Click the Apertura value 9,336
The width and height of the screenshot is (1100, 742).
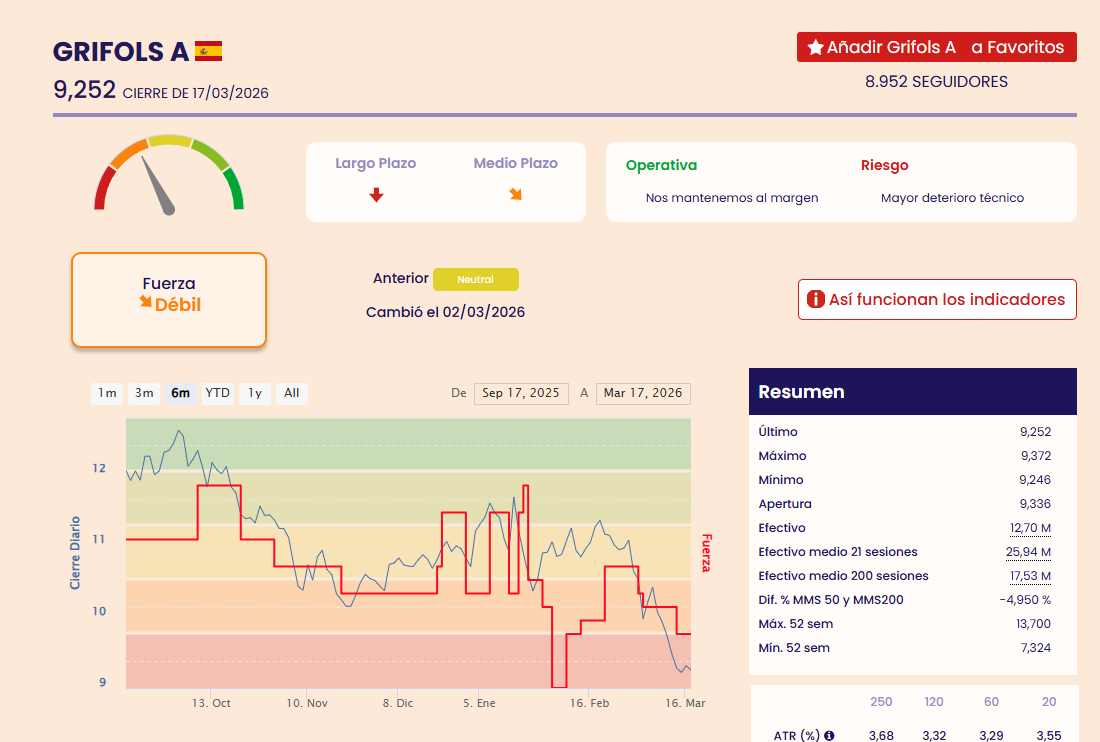click(1035, 504)
